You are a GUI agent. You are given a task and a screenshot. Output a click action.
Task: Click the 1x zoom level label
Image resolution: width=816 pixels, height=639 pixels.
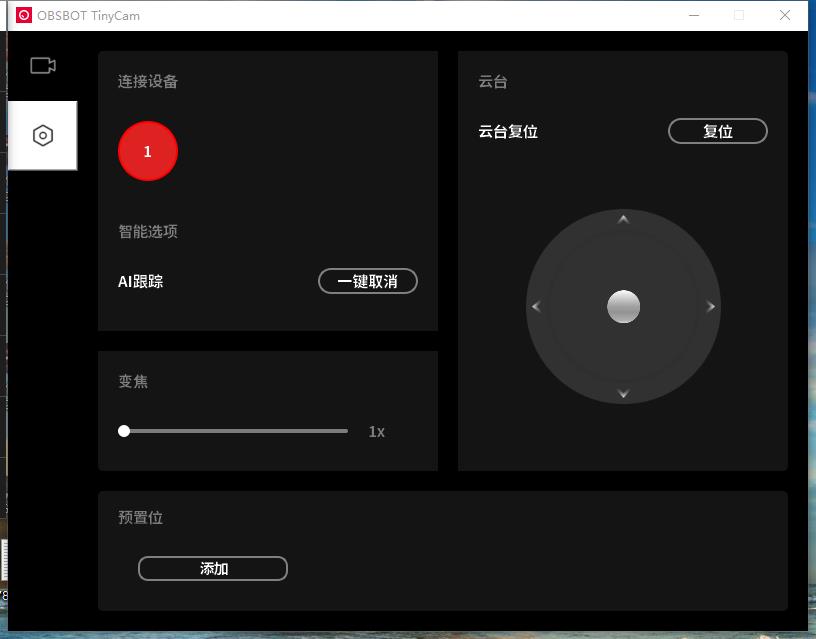pos(376,431)
